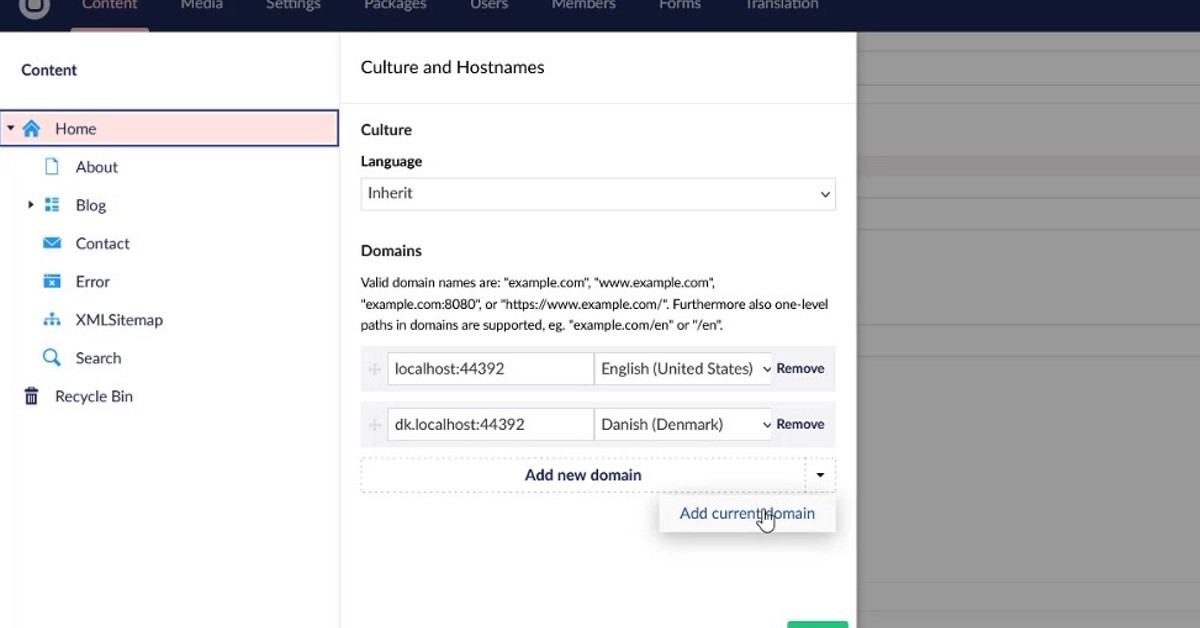This screenshot has width=1200, height=628.
Task: Open the caret beside Add new domain
Action: (x=820, y=474)
